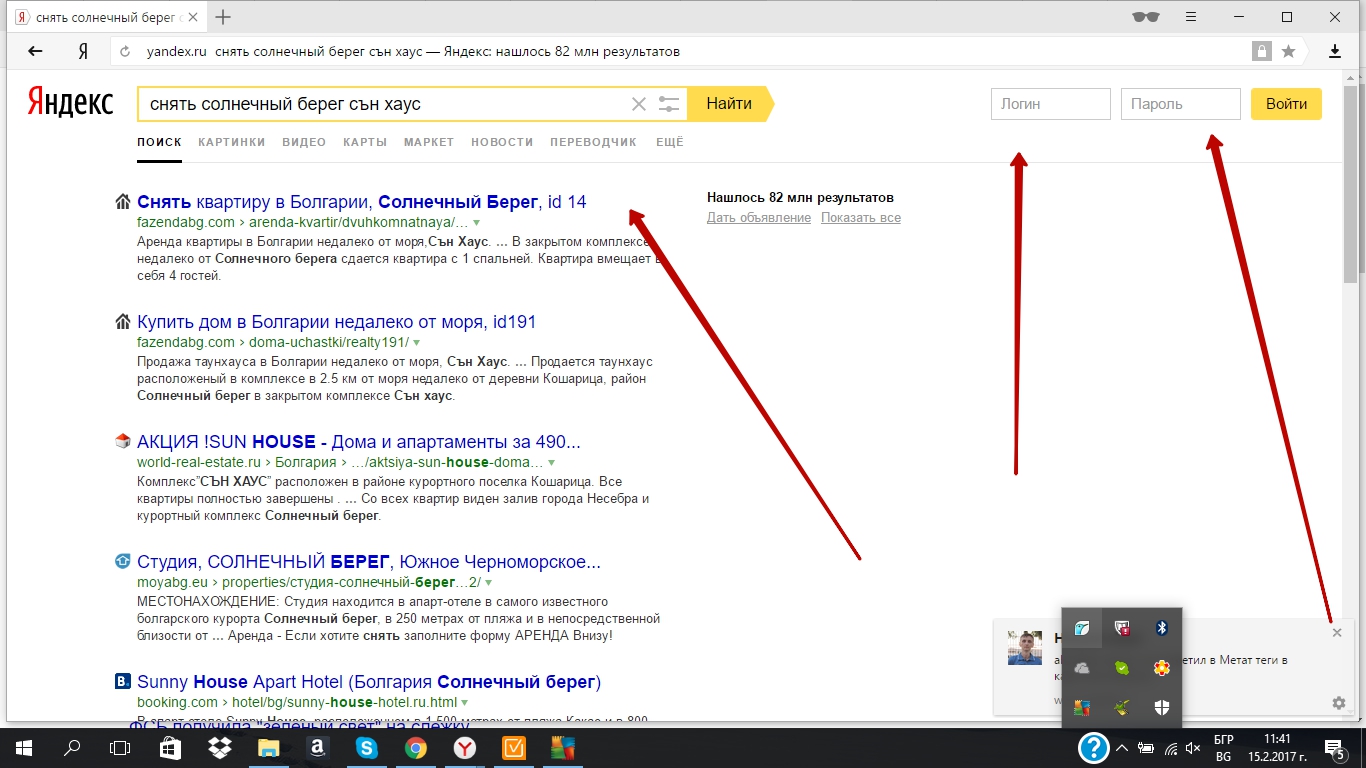
Task: Focus the Пароль password field
Action: pos(1181,104)
